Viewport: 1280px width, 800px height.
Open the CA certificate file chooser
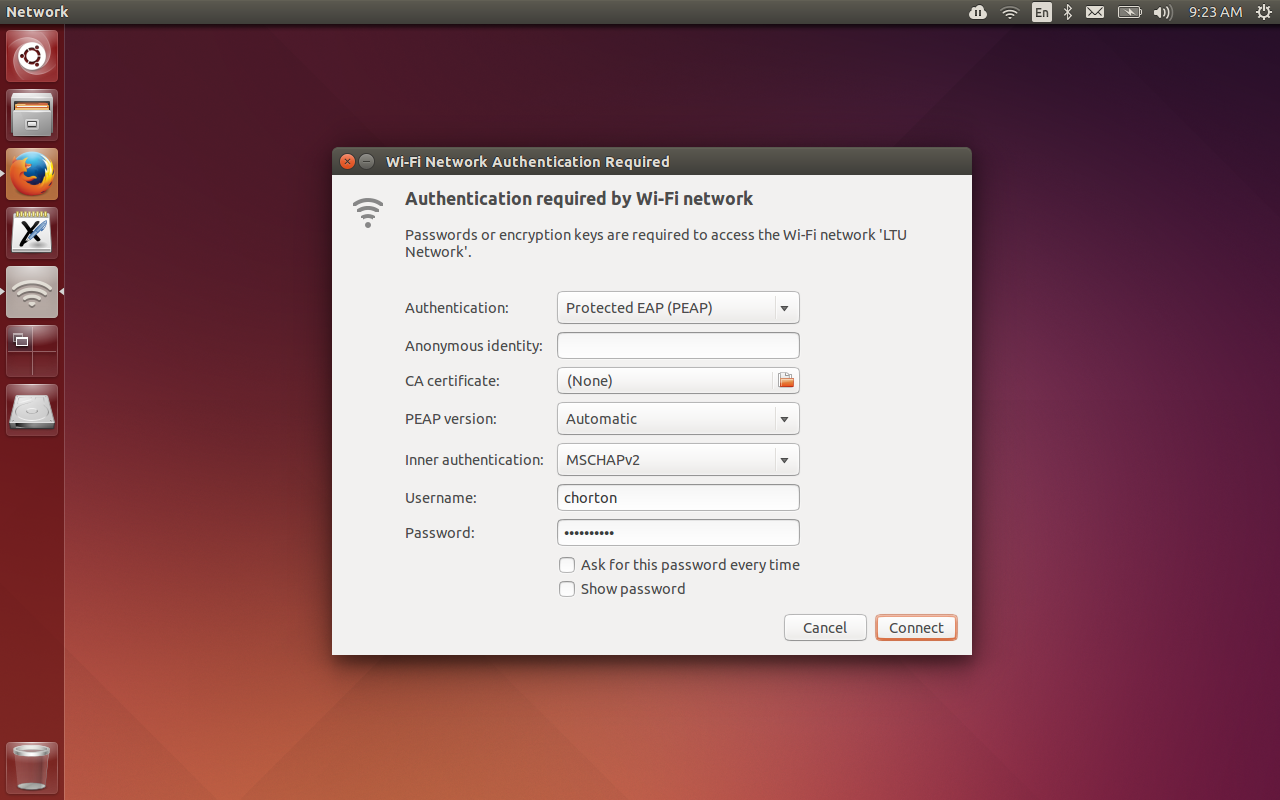(x=678, y=381)
